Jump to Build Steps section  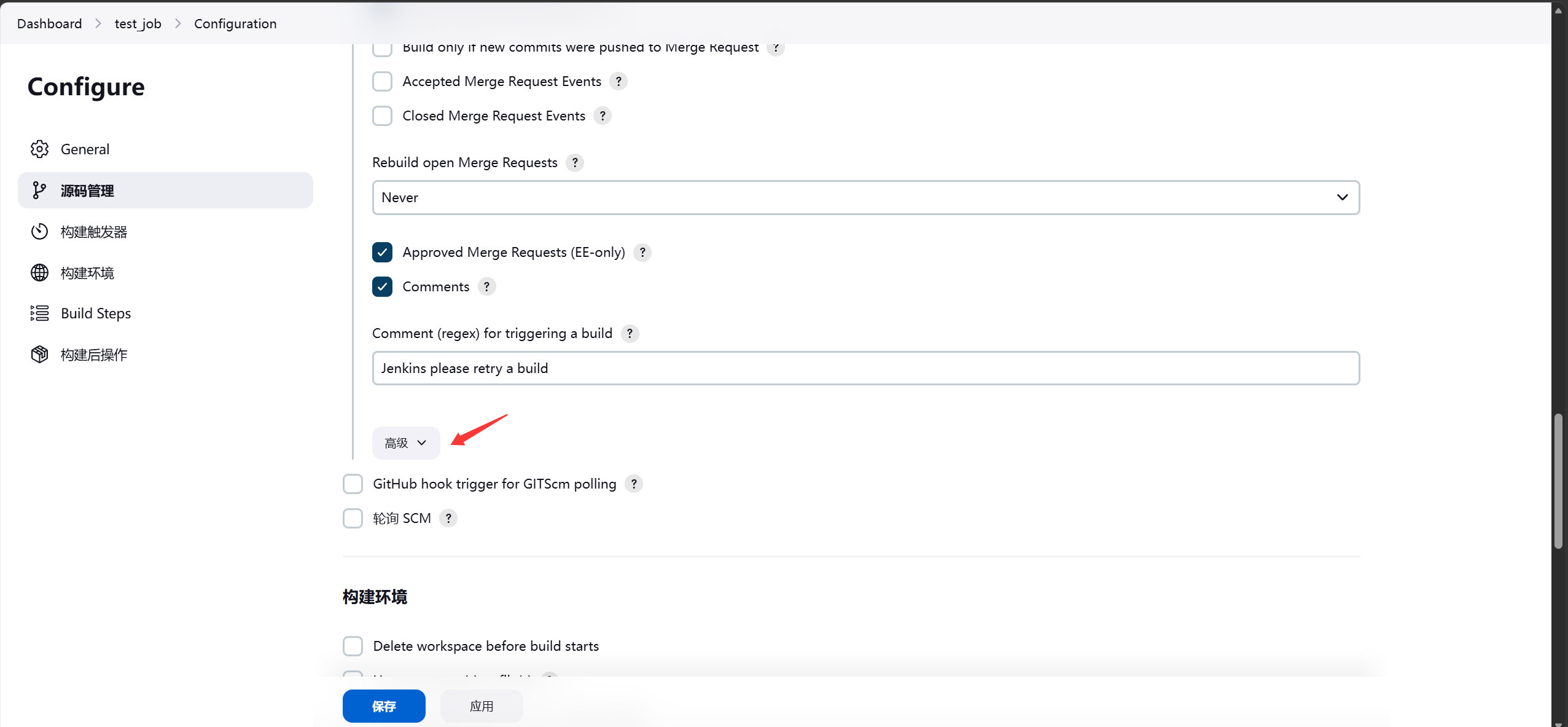165,313
